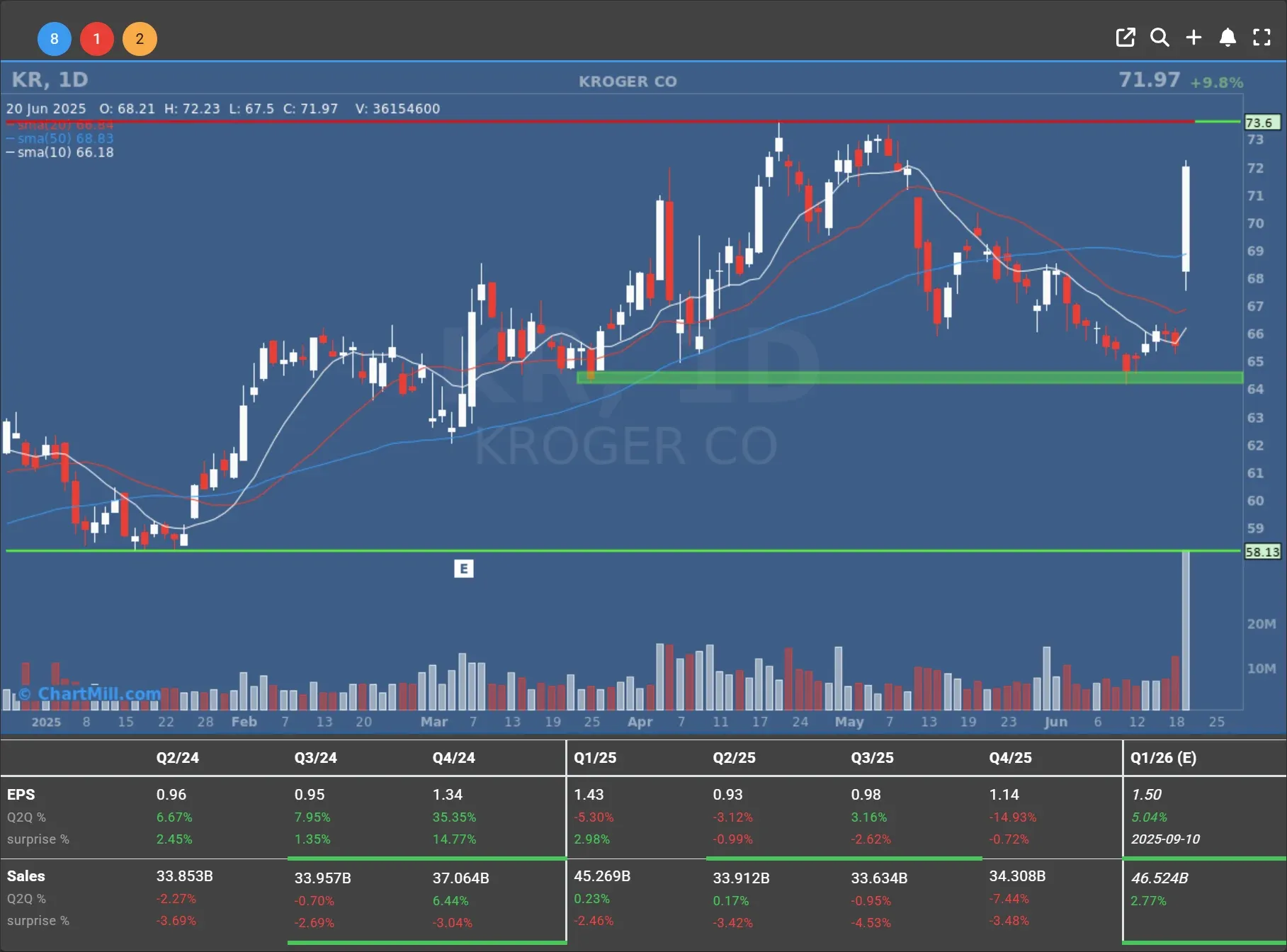Click the bell alert icon

[x=1228, y=38]
